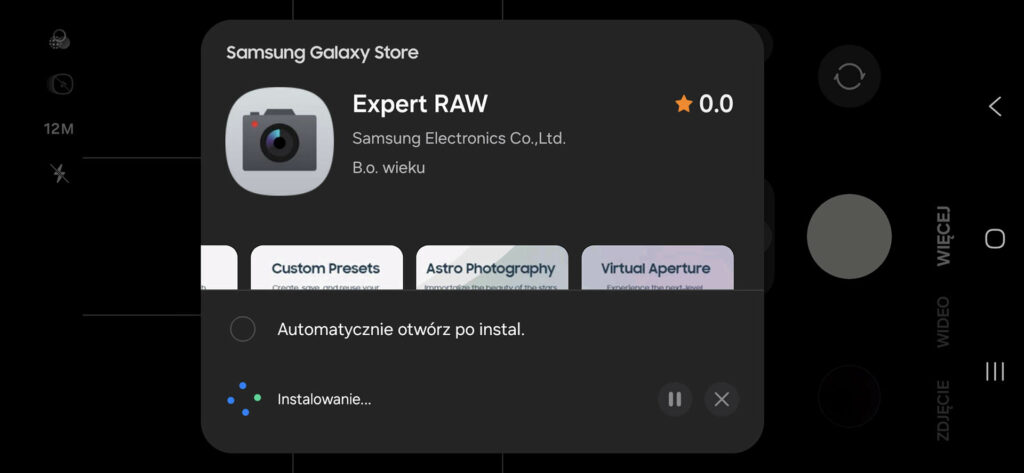Screen dimensions: 1024x473
Task: Change the 12M resolution setting
Action: coord(59,129)
